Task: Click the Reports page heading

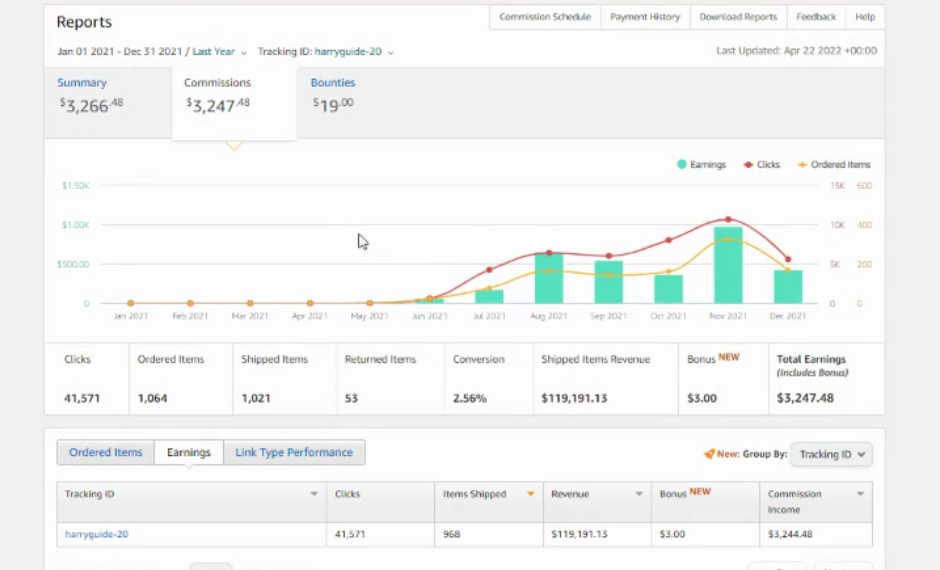Action: pyautogui.click(x=84, y=22)
